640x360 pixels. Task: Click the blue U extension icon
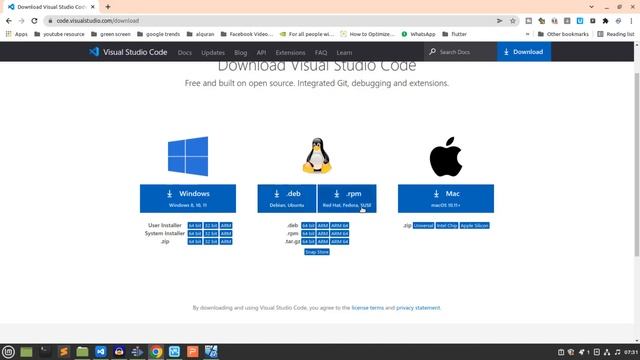pyautogui.click(x=580, y=21)
